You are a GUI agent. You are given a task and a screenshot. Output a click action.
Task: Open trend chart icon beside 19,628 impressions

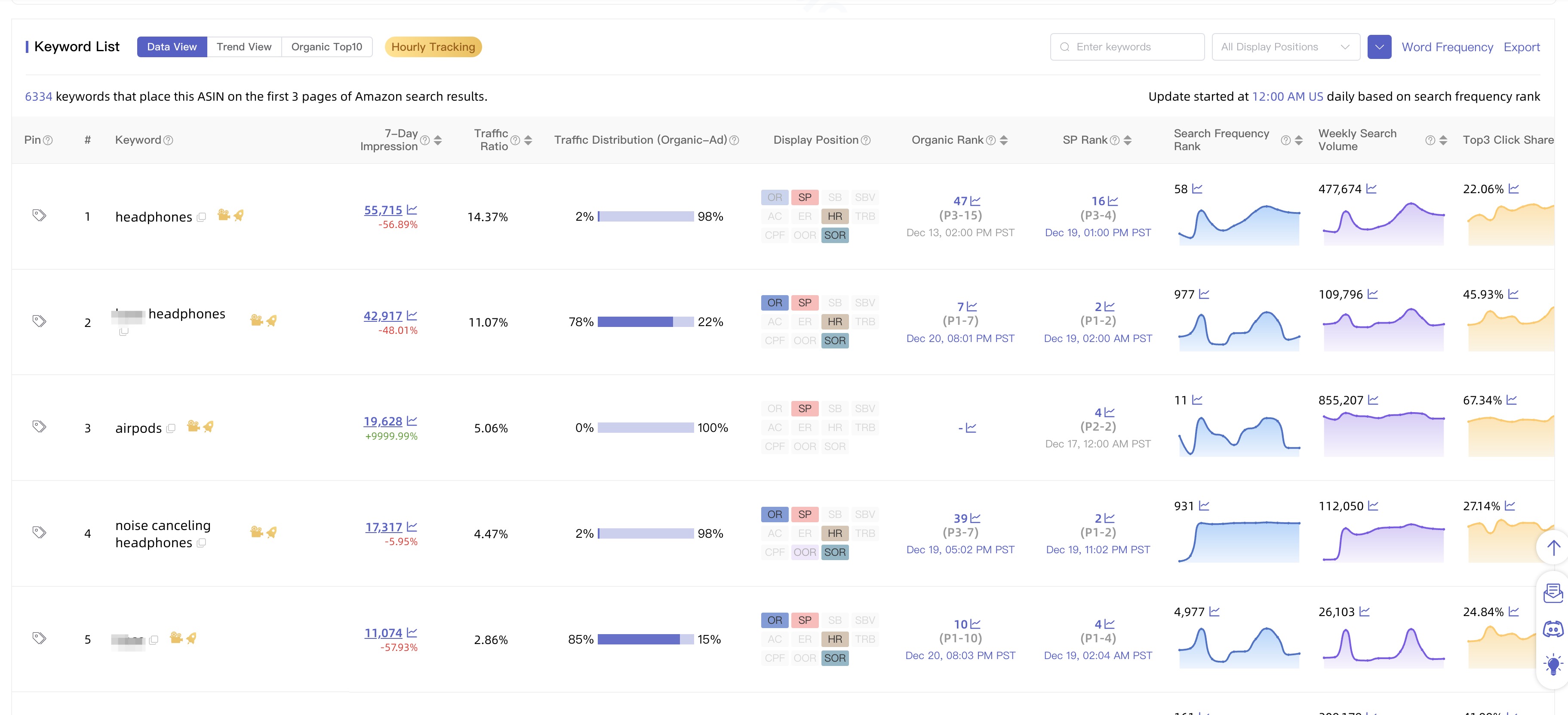[x=412, y=421]
